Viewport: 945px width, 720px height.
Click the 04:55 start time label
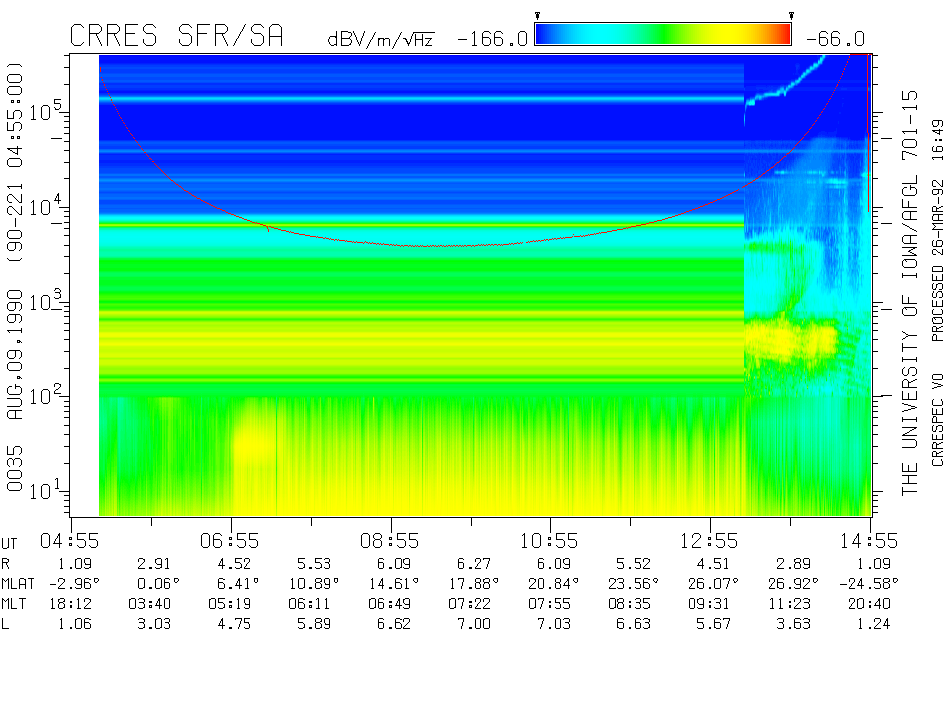coord(71,541)
